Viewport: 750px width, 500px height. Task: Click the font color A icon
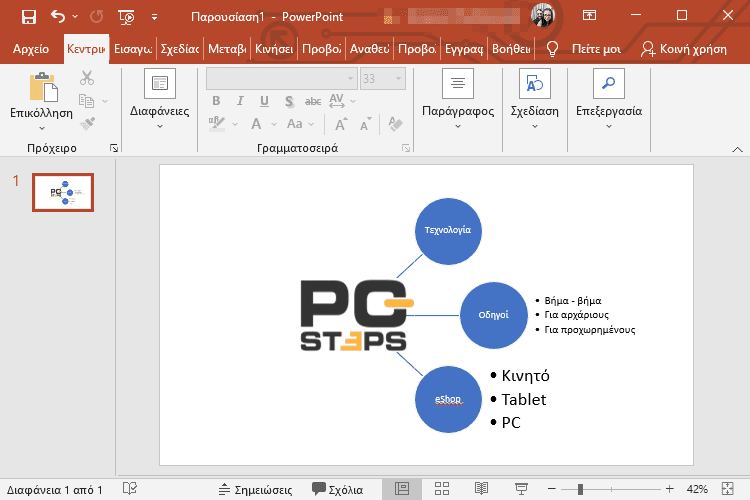(256, 124)
